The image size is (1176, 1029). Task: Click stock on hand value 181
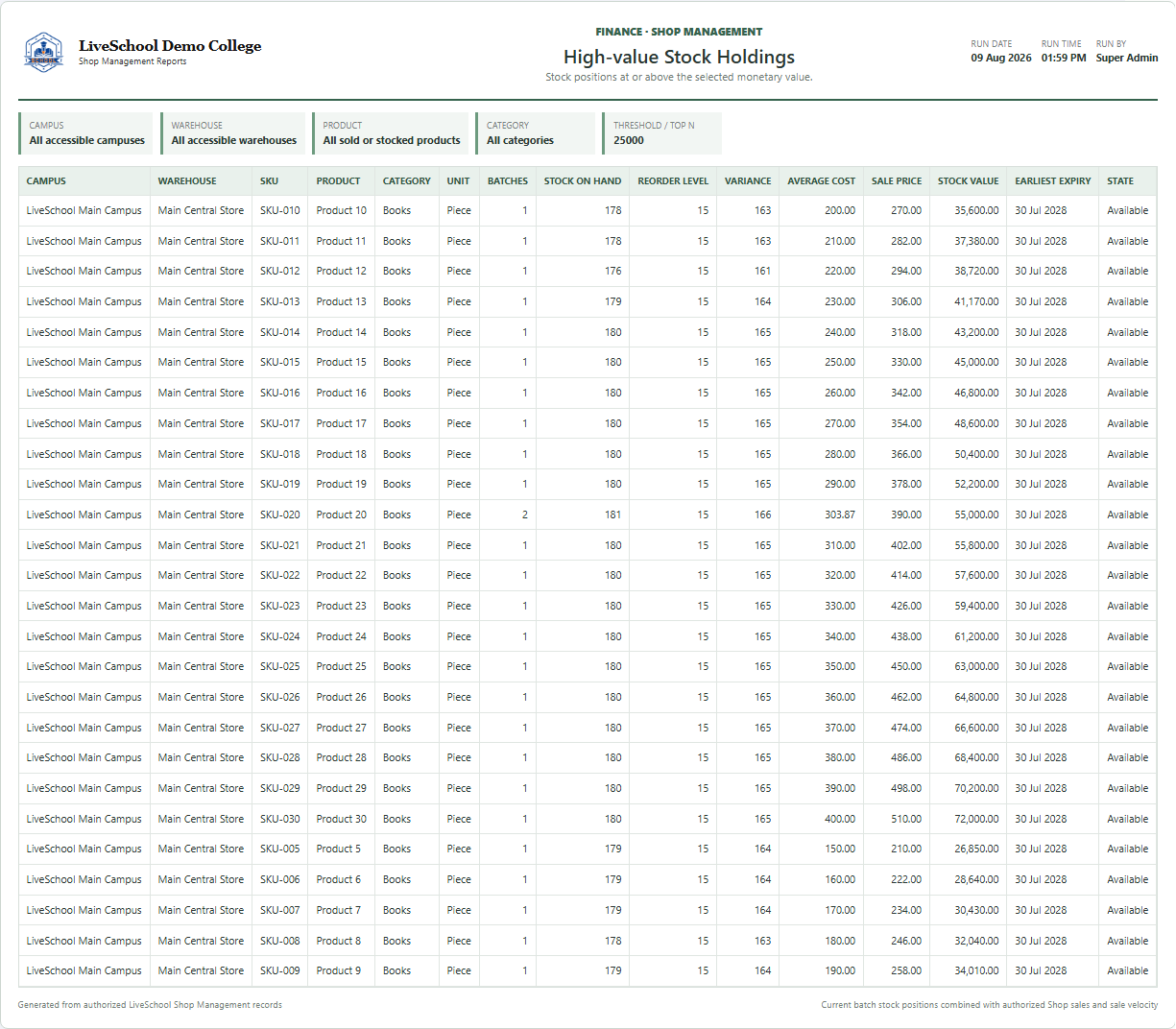pos(612,514)
